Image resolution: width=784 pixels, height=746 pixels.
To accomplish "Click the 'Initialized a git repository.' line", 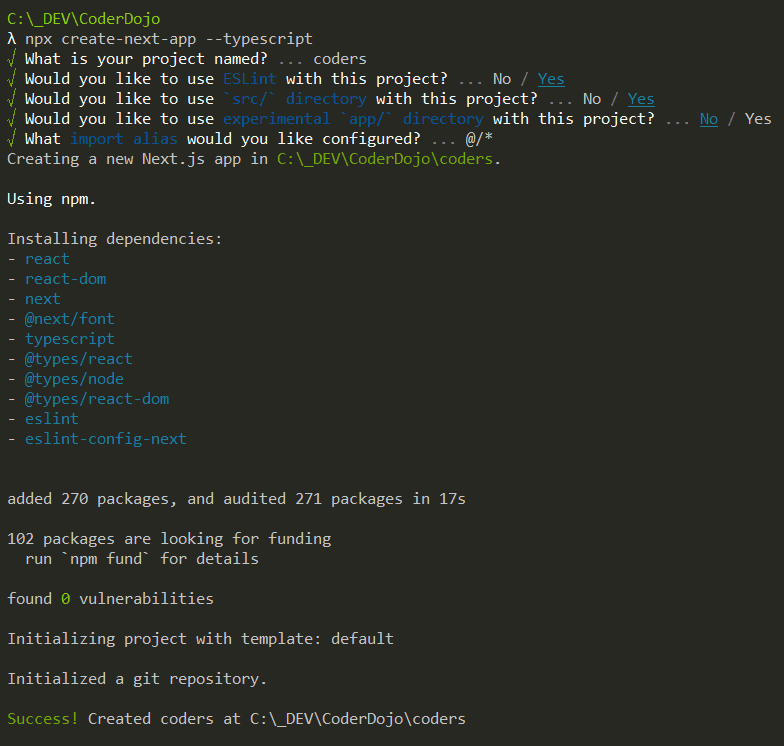I will [x=137, y=679].
